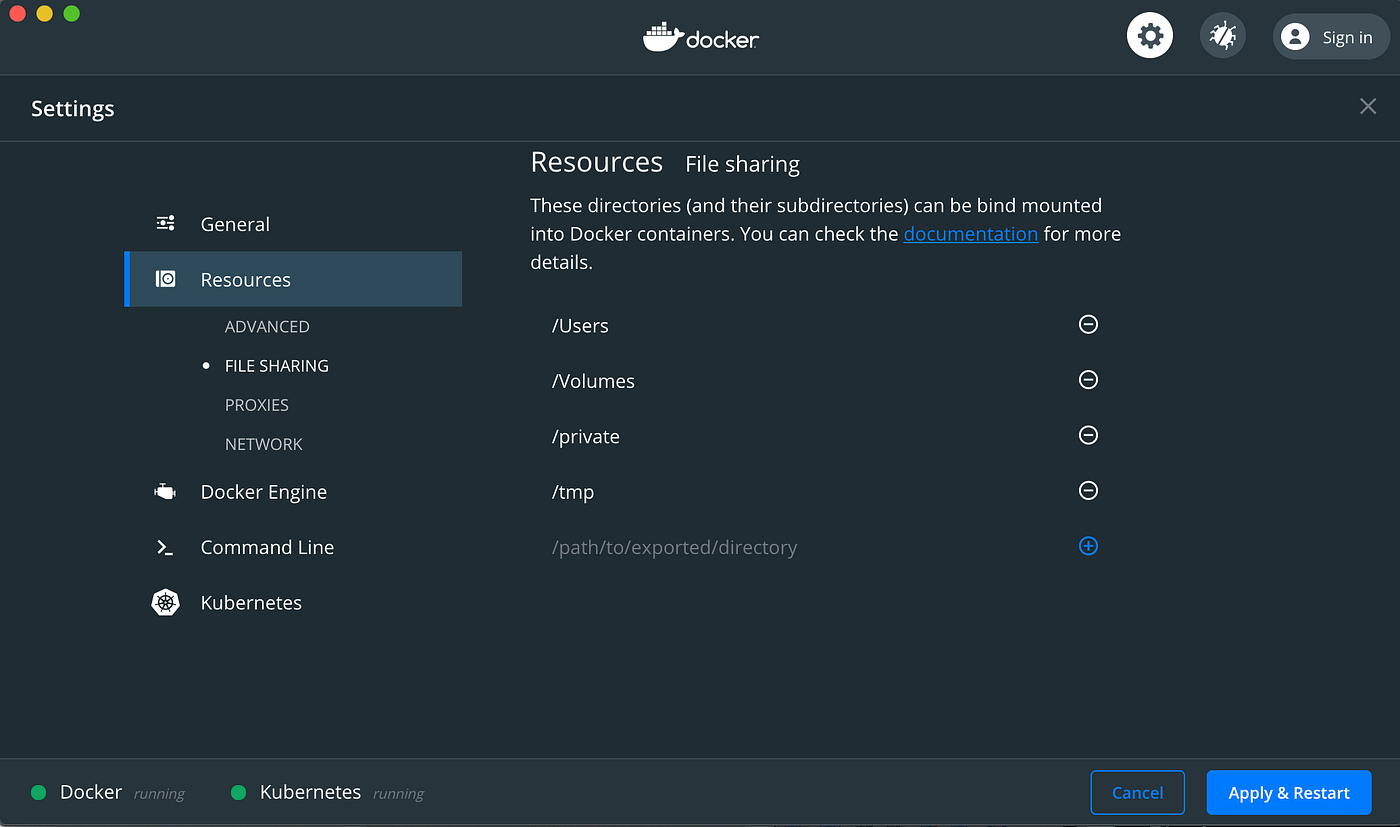
Task: Click the Command Line prompt icon
Action: [165, 547]
